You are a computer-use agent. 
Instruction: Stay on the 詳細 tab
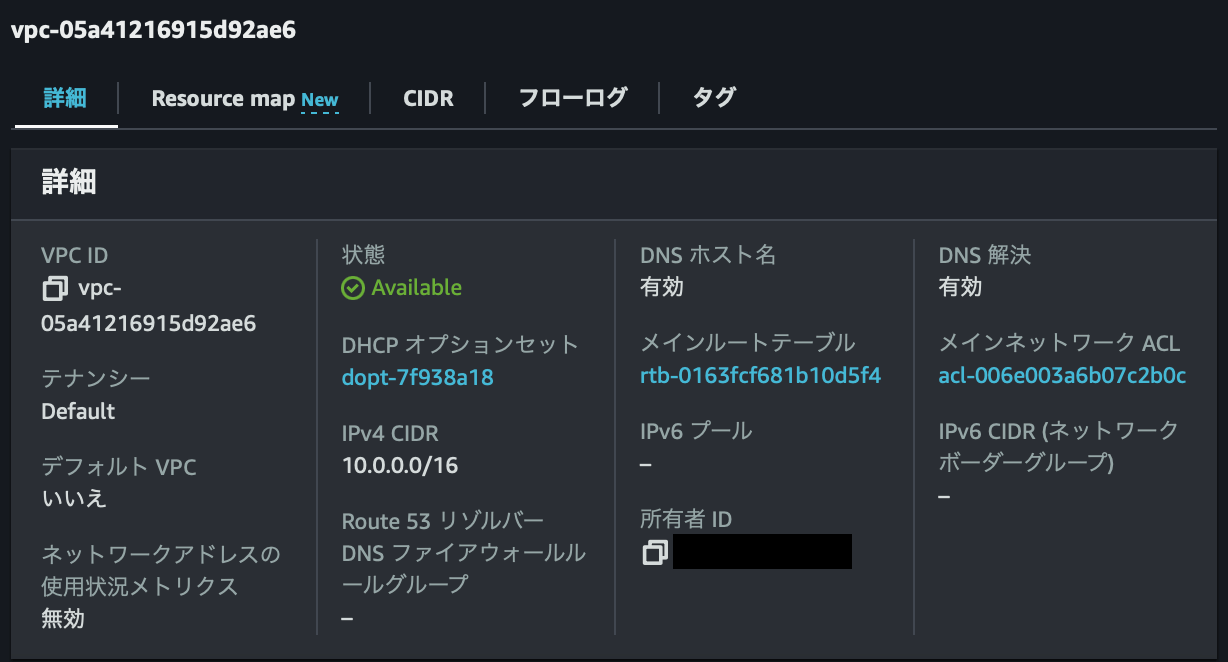pyautogui.click(x=64, y=98)
